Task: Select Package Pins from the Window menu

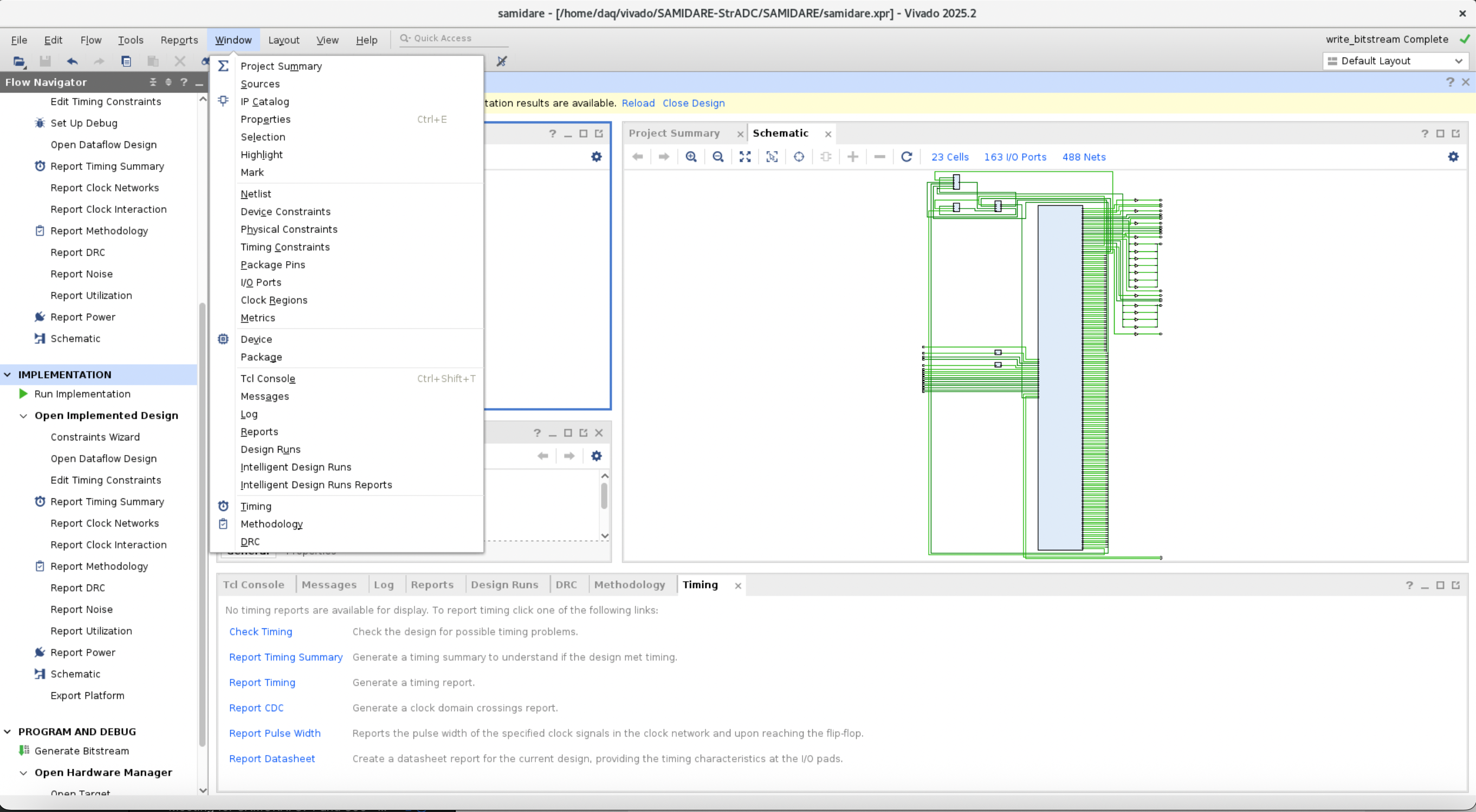Action: coord(273,264)
